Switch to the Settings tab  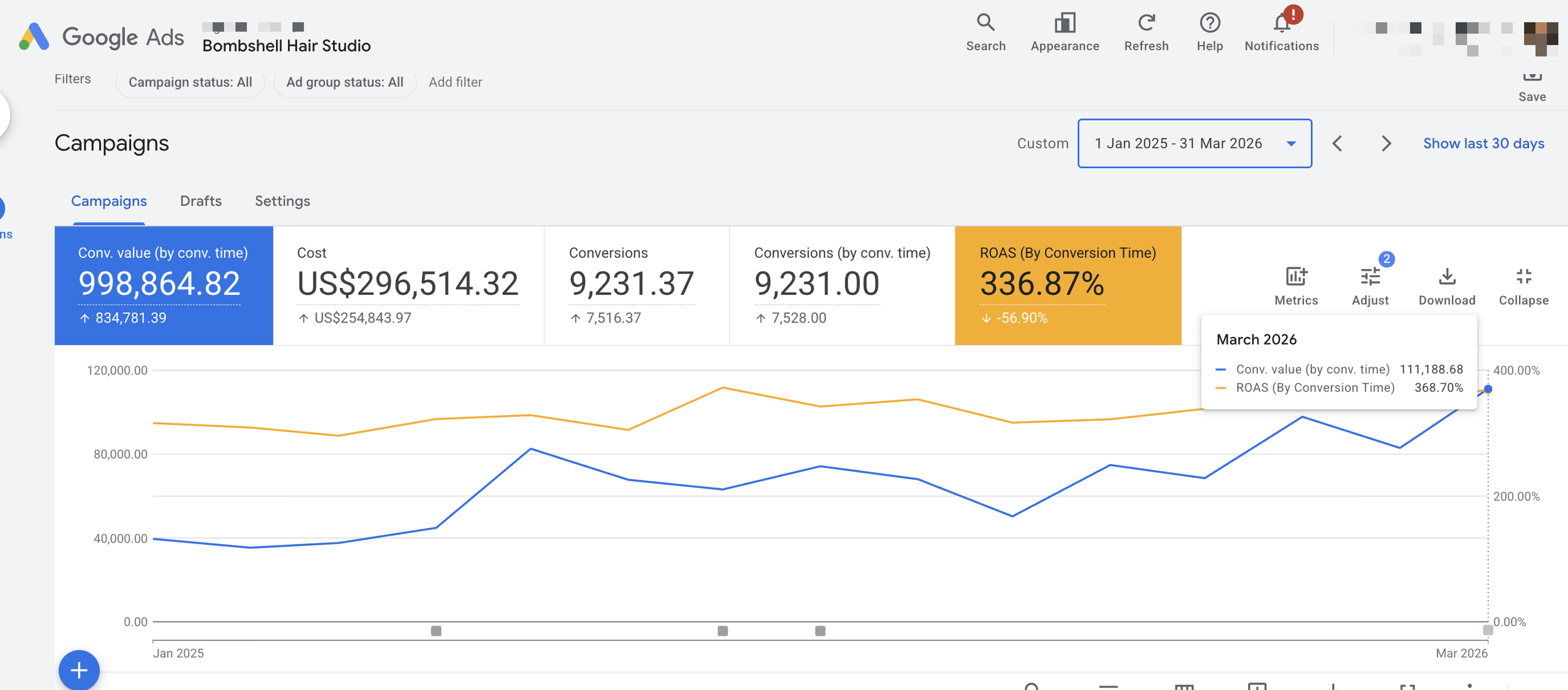pos(282,201)
